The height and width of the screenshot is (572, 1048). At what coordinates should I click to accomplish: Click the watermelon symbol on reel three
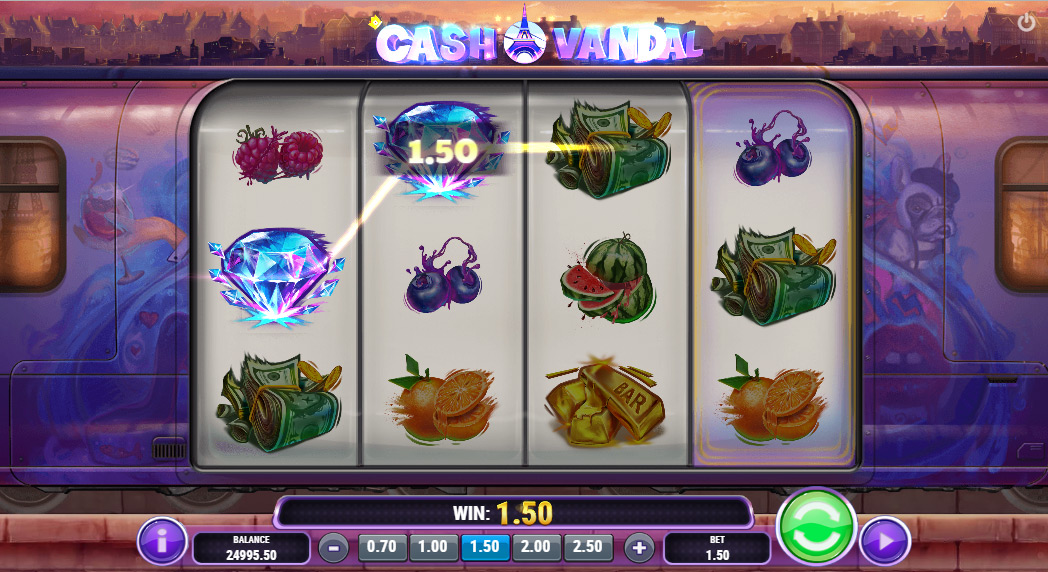(x=607, y=279)
